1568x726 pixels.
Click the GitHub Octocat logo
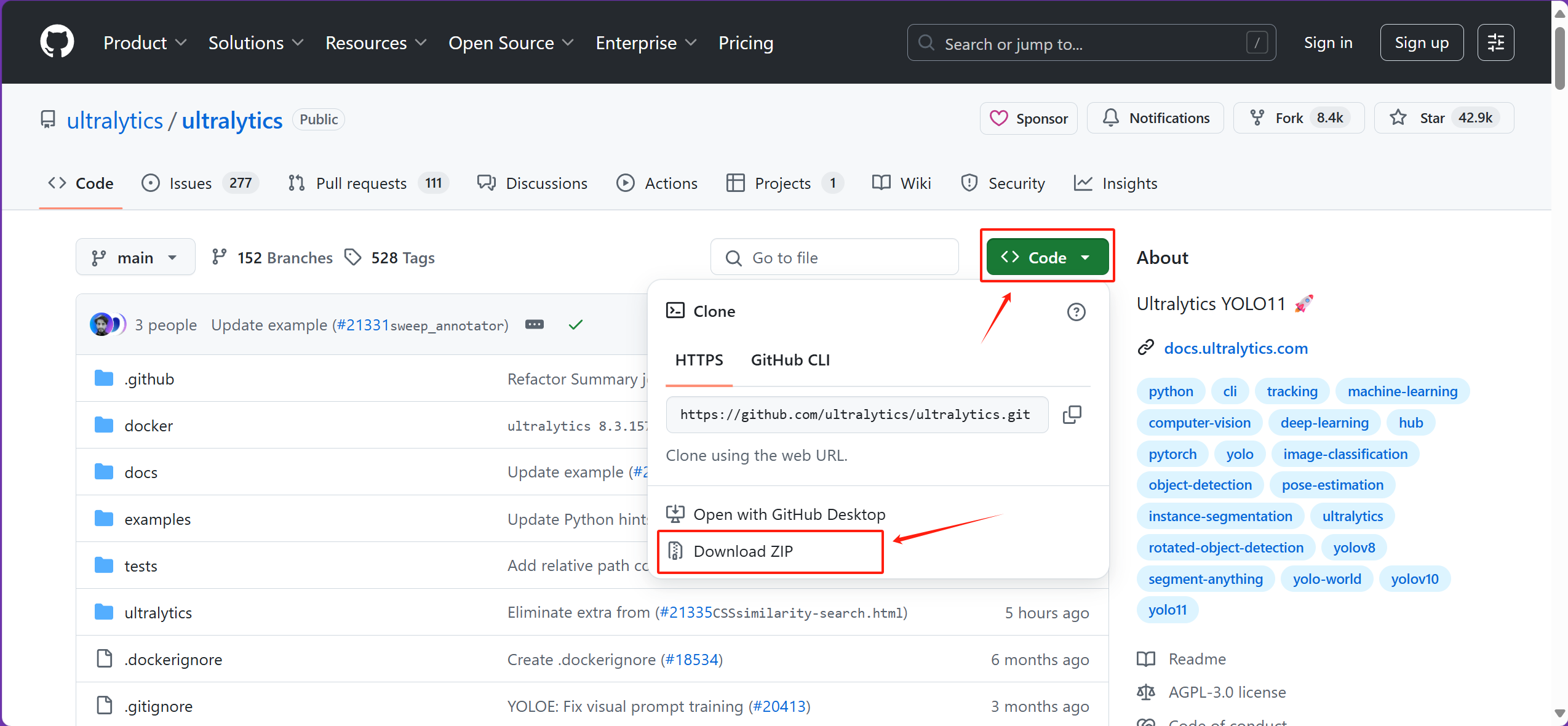point(57,42)
